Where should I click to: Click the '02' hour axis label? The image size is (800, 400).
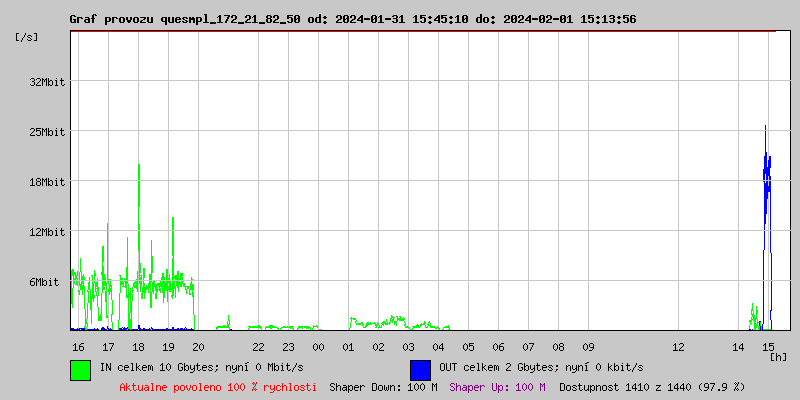click(x=379, y=347)
